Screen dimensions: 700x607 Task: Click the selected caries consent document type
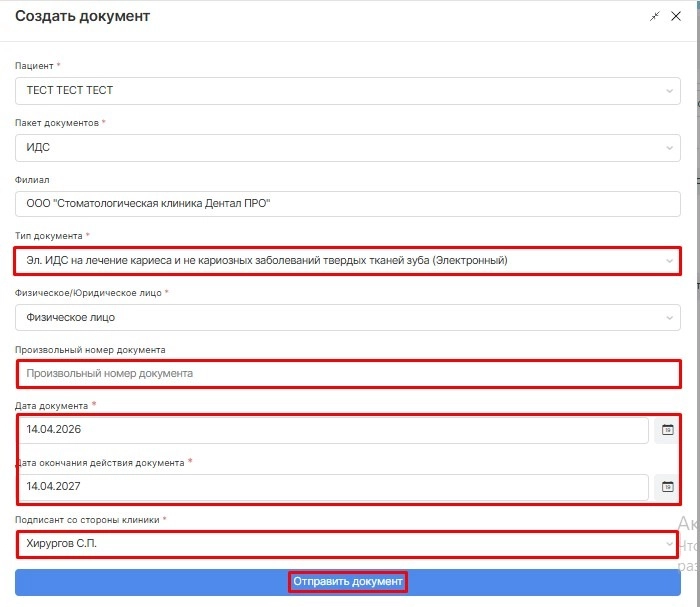[x=267, y=261]
